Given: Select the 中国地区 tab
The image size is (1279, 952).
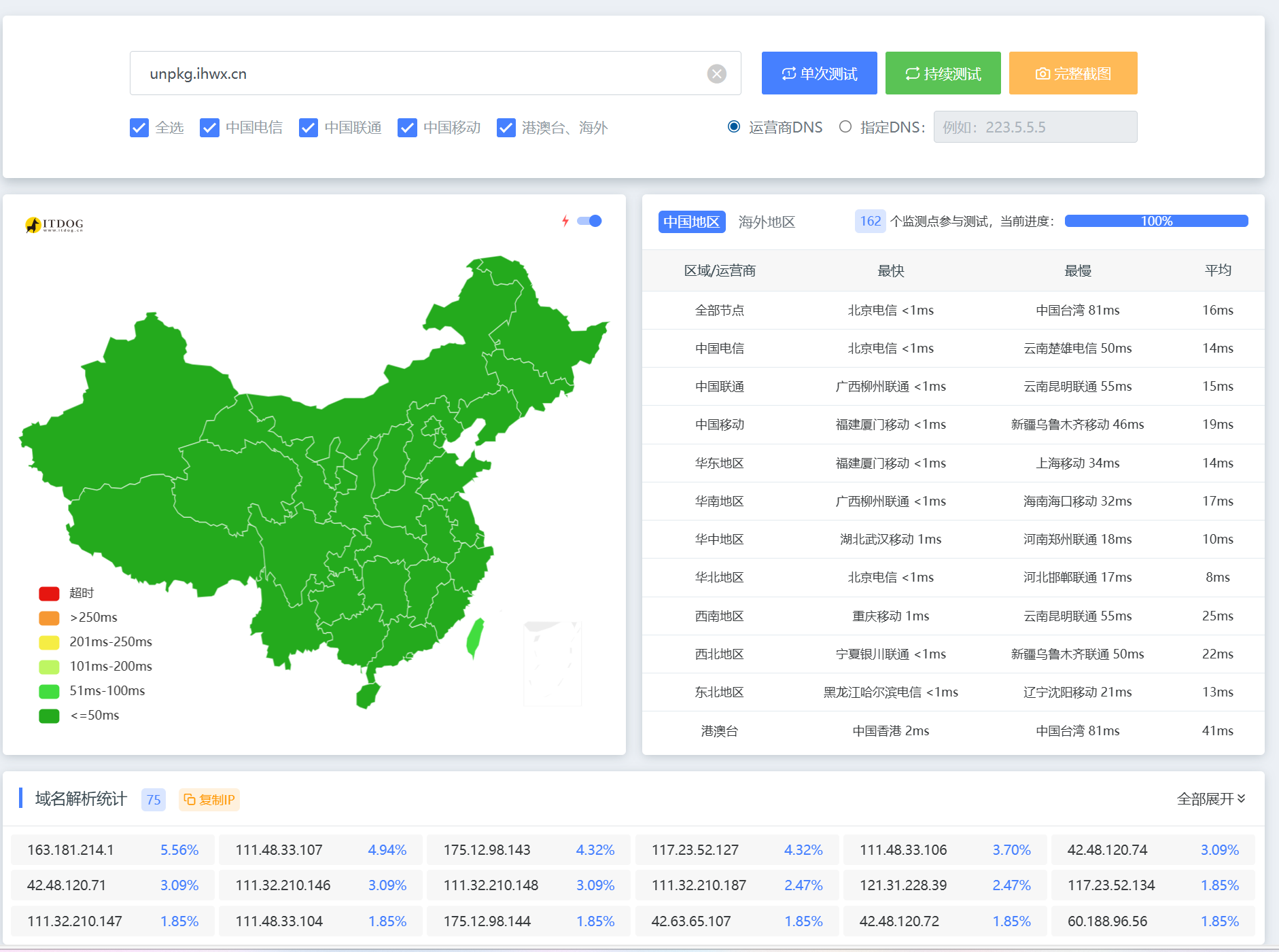Looking at the screenshot, I should [x=691, y=222].
